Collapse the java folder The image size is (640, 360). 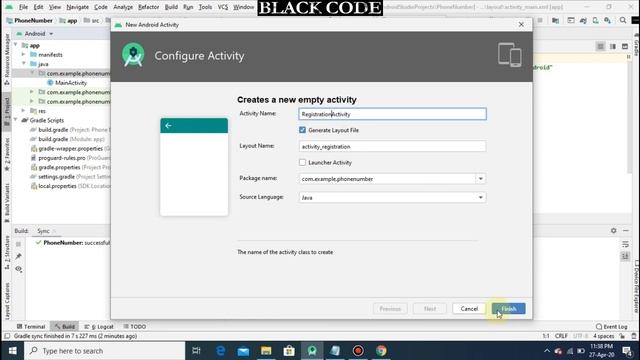[x=24, y=64]
